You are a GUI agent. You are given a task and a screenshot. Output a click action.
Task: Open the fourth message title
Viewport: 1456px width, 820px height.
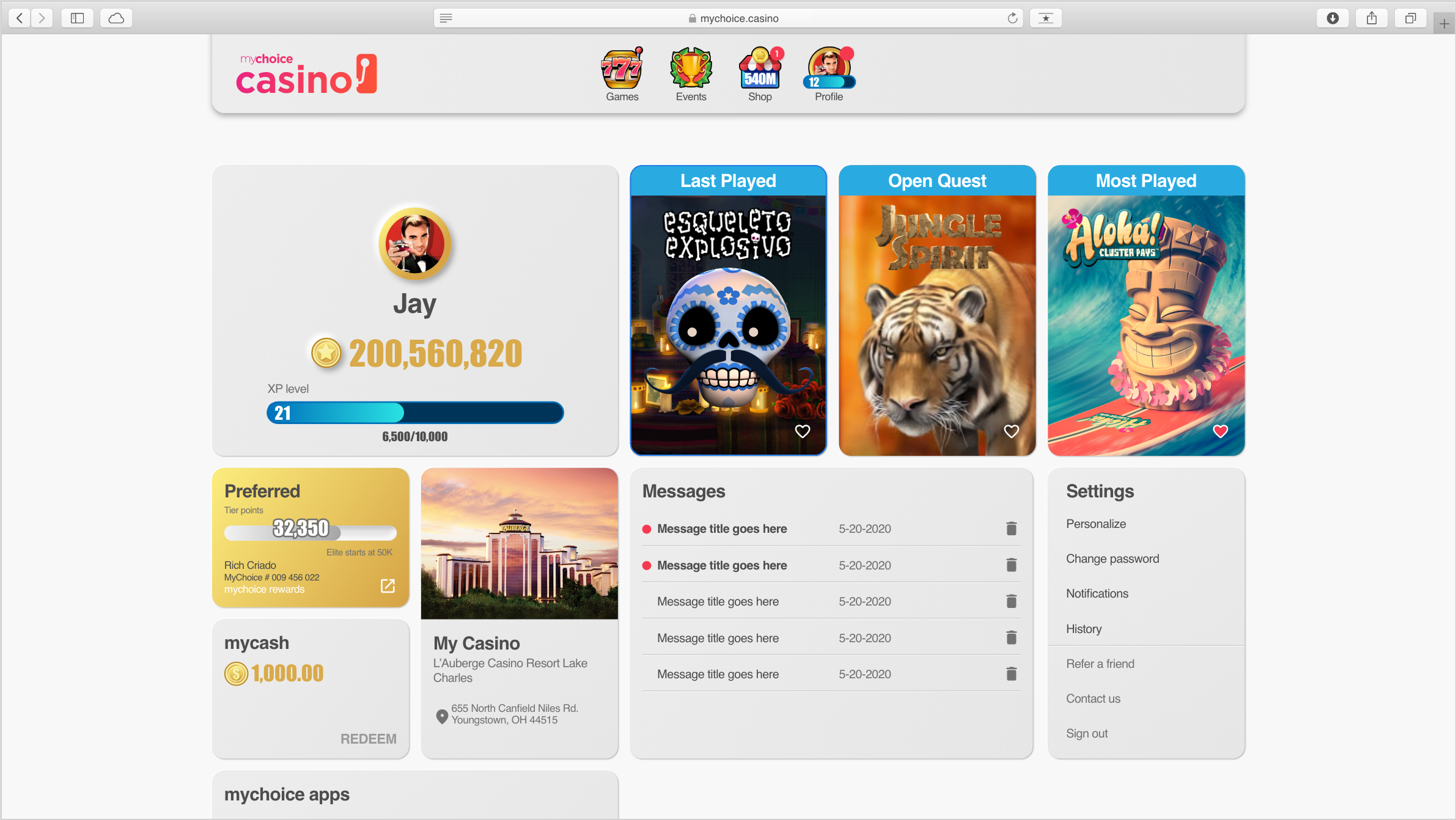click(x=718, y=639)
